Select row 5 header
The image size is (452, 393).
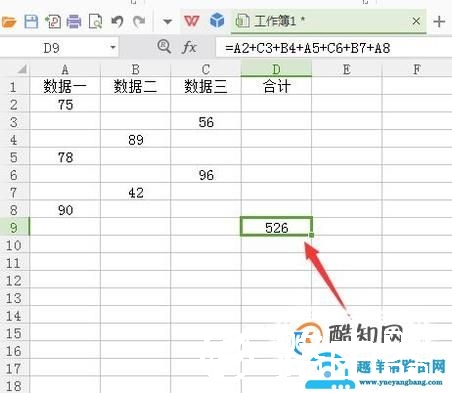[x=14, y=157]
